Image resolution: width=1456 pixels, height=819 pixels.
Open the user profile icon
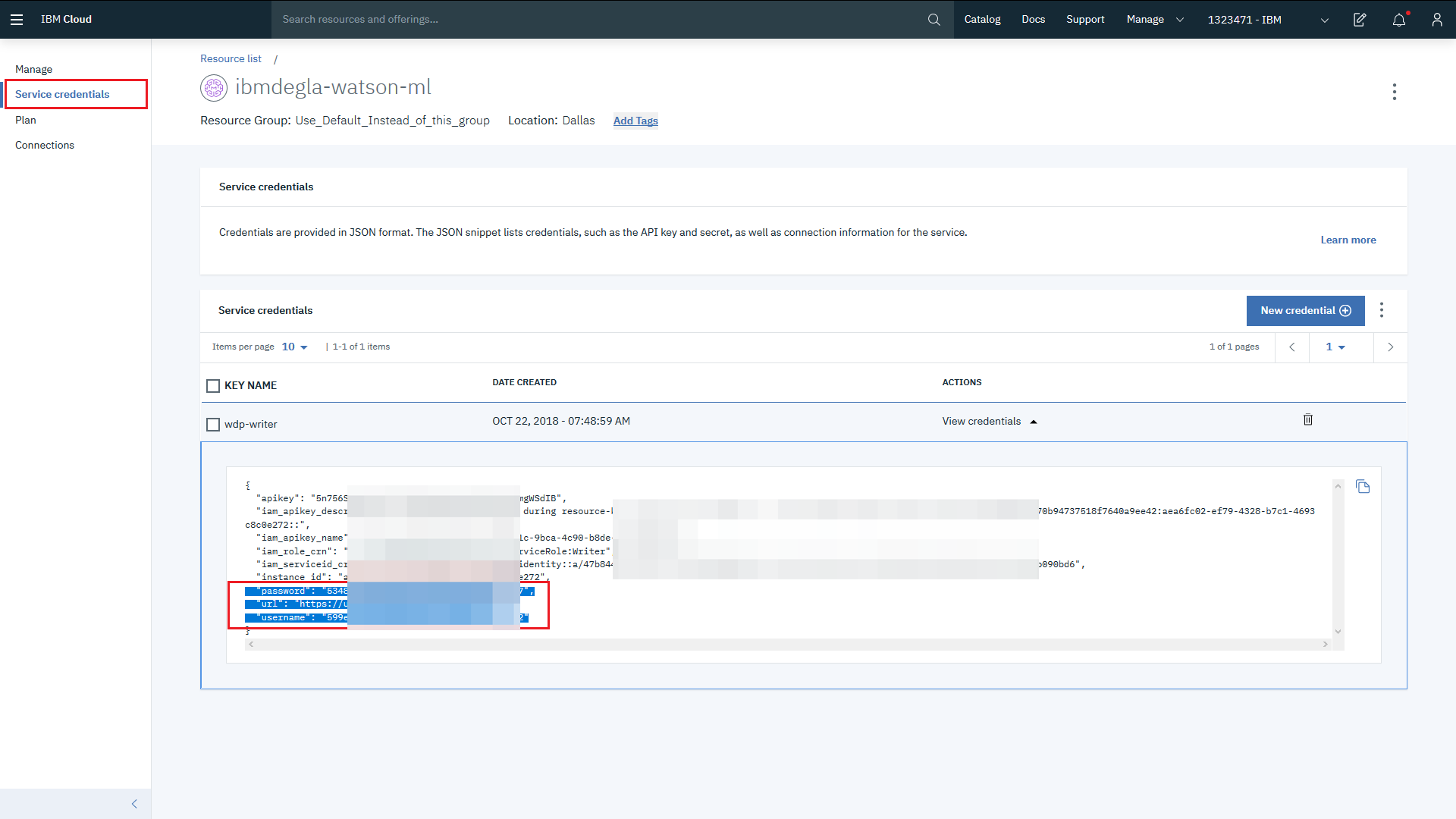coord(1436,20)
